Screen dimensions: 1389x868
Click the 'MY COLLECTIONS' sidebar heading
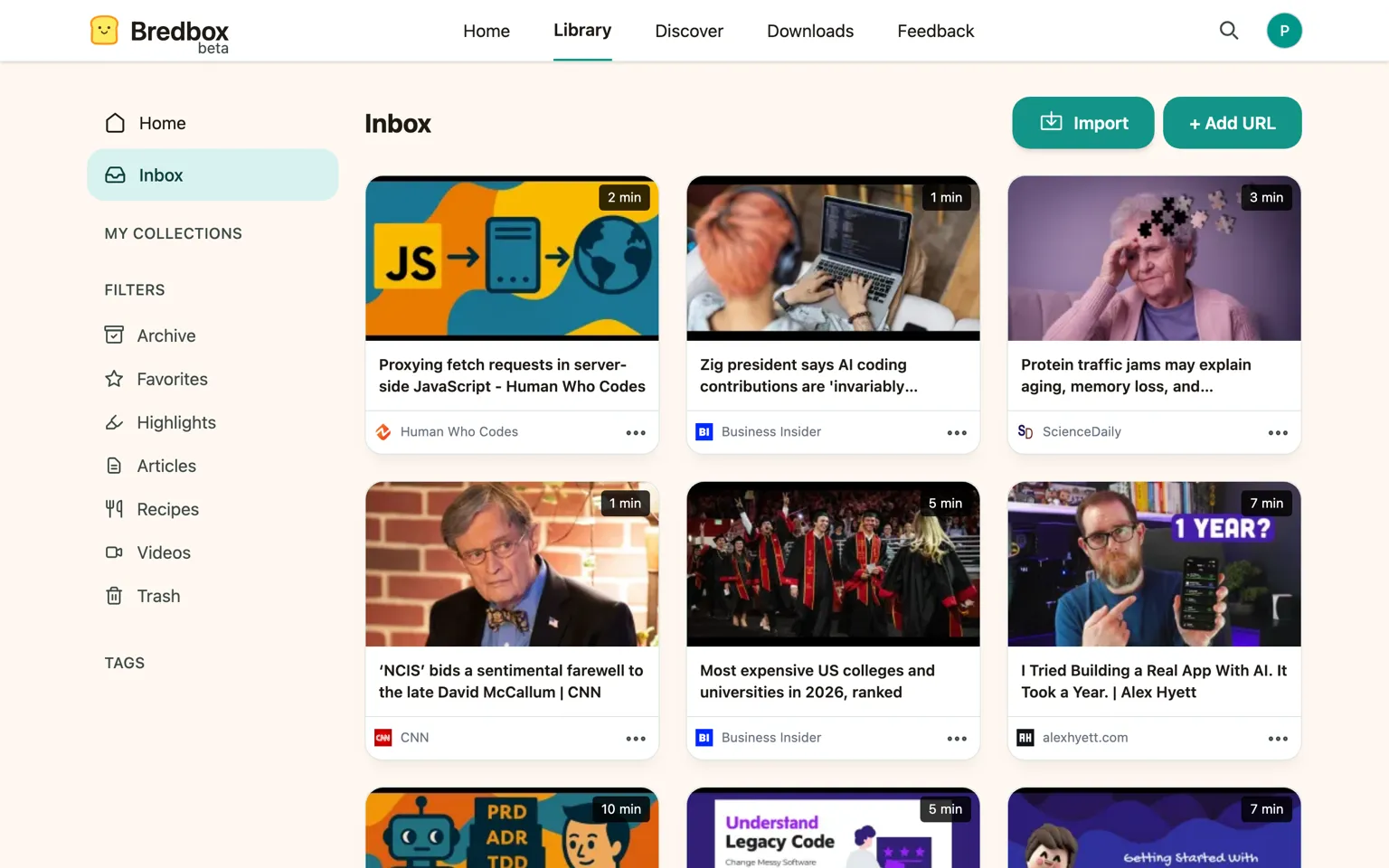coord(174,233)
